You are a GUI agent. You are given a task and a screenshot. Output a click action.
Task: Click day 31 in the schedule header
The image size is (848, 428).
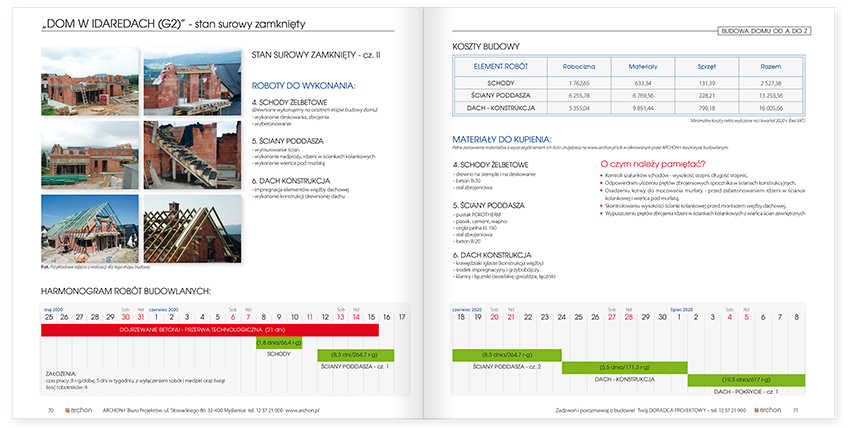[141, 317]
